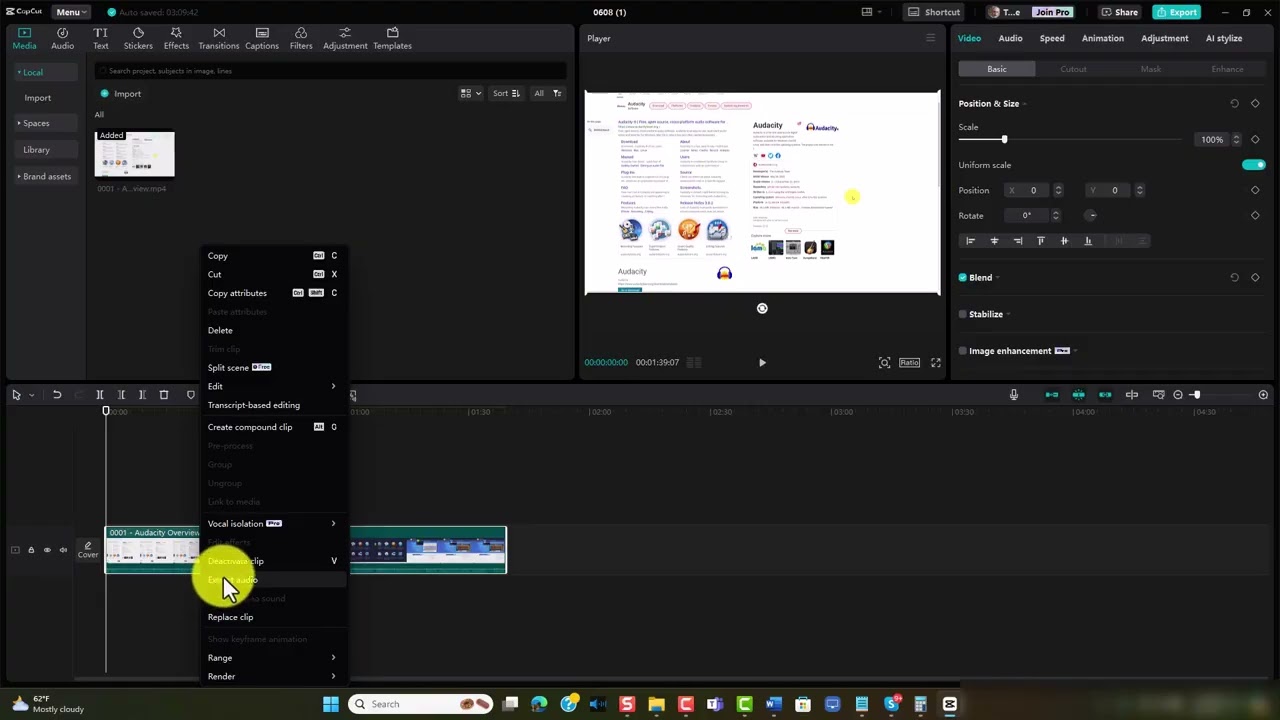
Task: Toggle the Uniform scale switch
Action: tap(1253, 165)
